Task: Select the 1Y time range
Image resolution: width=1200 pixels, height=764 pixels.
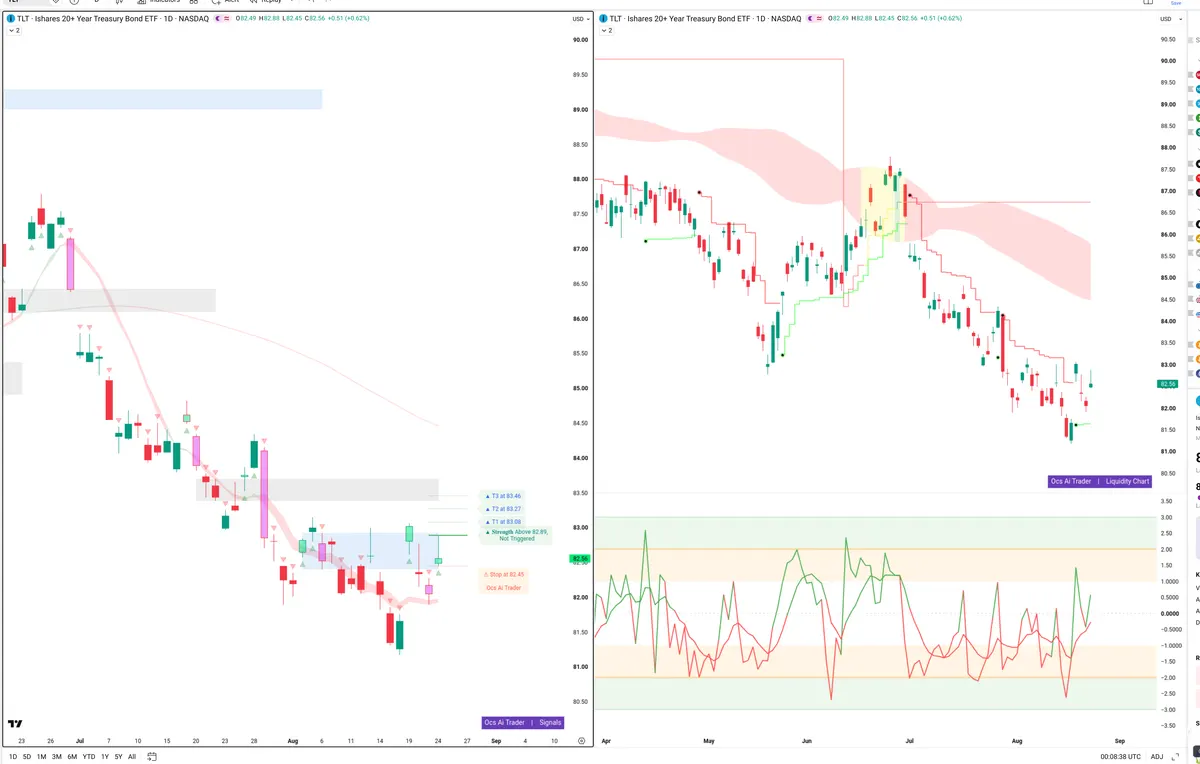Action: click(x=105, y=757)
